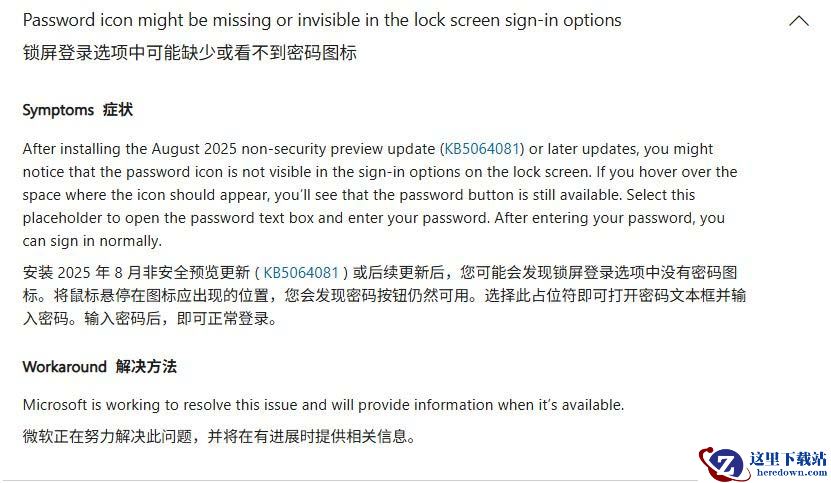Click the word "Symptoms" in the heading
831x483 pixels.
[58, 110]
